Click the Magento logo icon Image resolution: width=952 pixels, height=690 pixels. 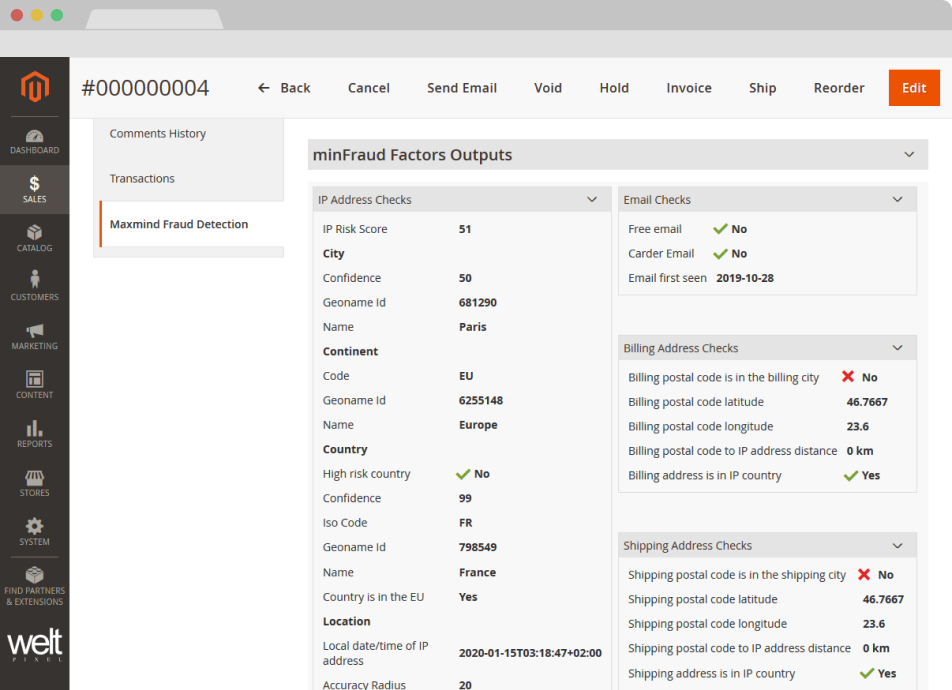[x=35, y=87]
